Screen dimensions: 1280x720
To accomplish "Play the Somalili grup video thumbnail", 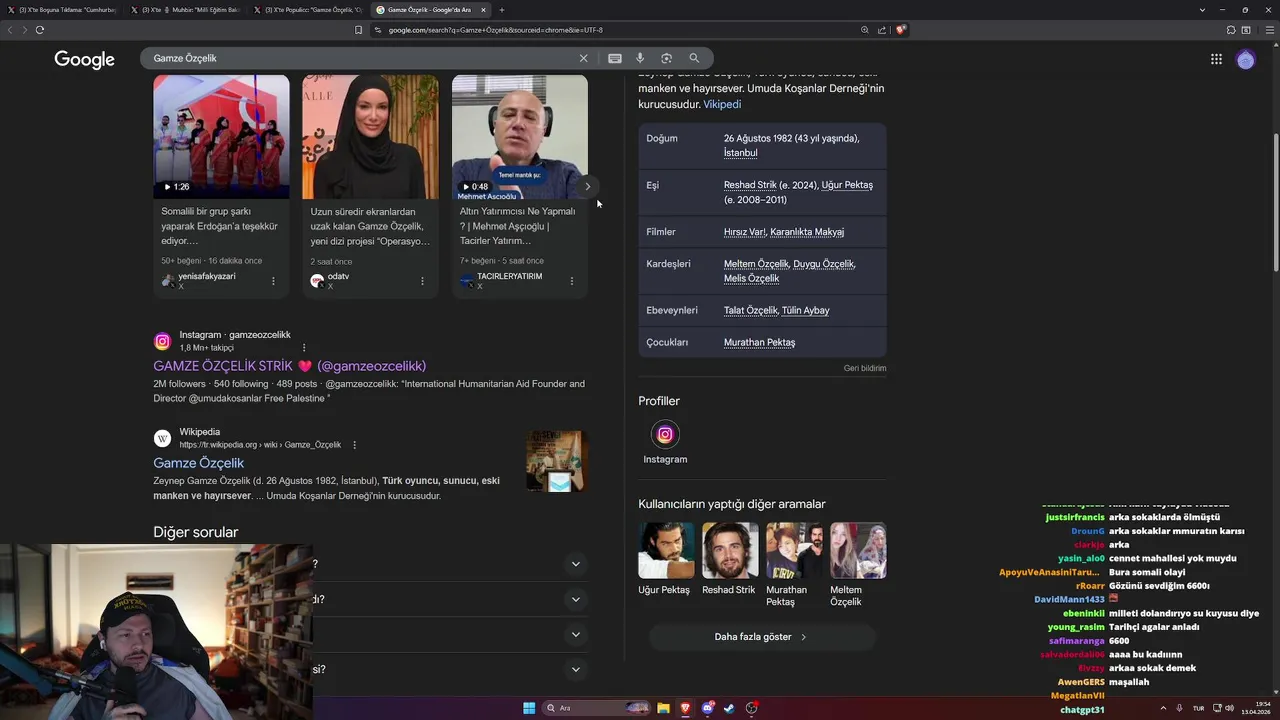I will tap(221, 137).
